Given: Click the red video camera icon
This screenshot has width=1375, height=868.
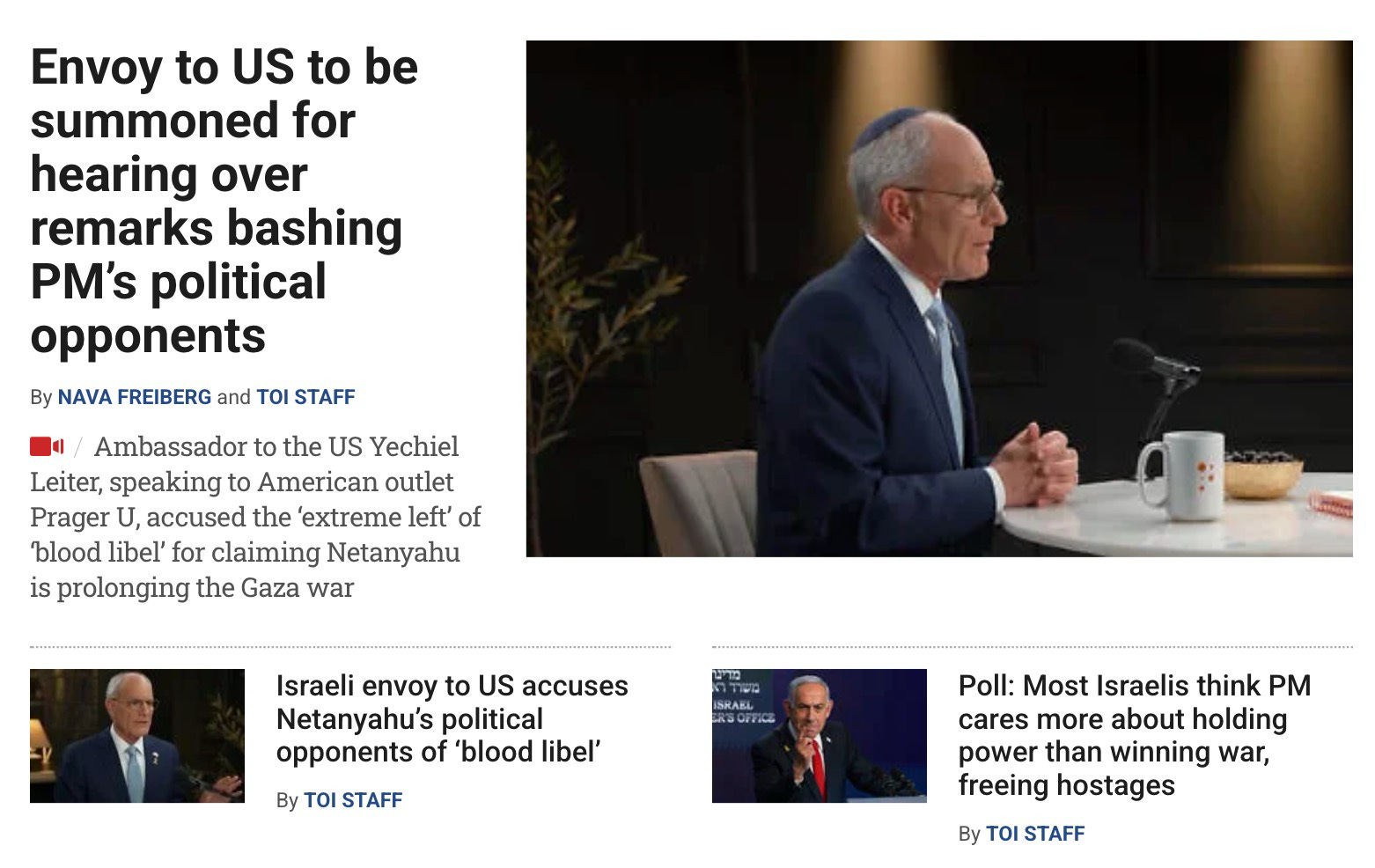Looking at the screenshot, I should pos(47,446).
